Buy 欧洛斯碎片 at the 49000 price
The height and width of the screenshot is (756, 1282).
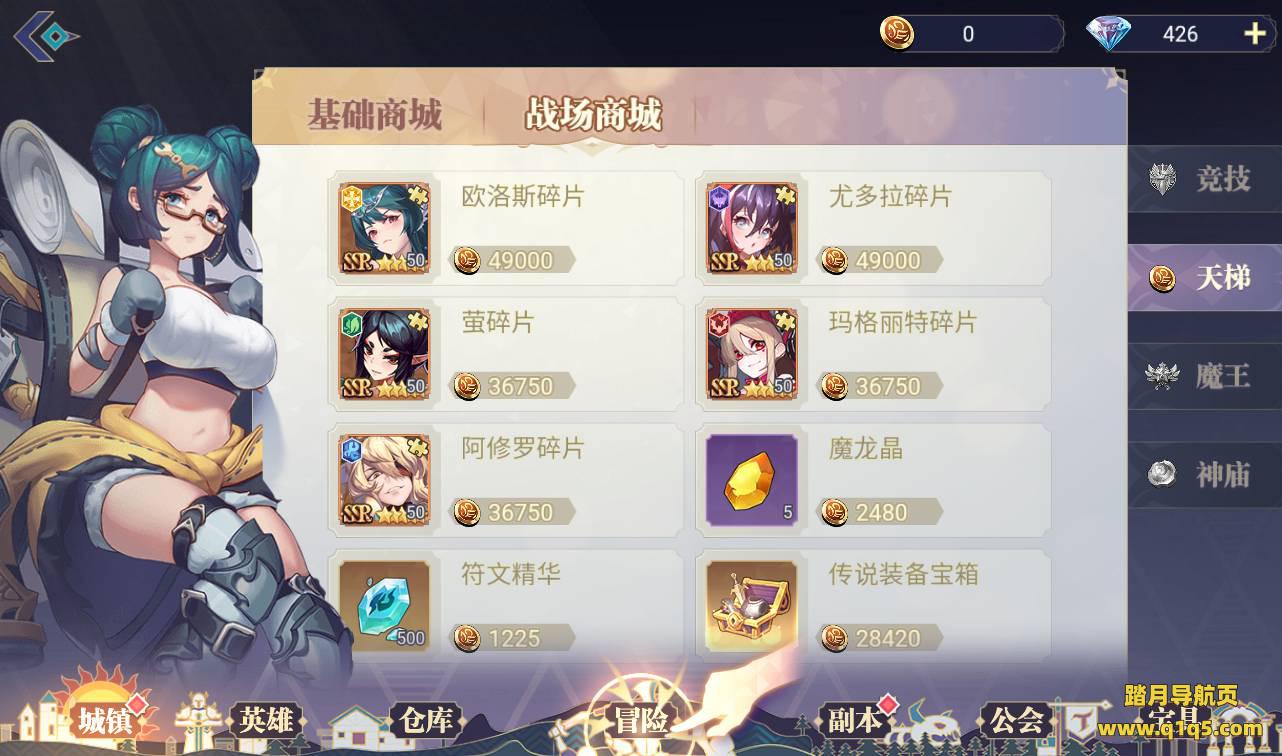click(512, 260)
